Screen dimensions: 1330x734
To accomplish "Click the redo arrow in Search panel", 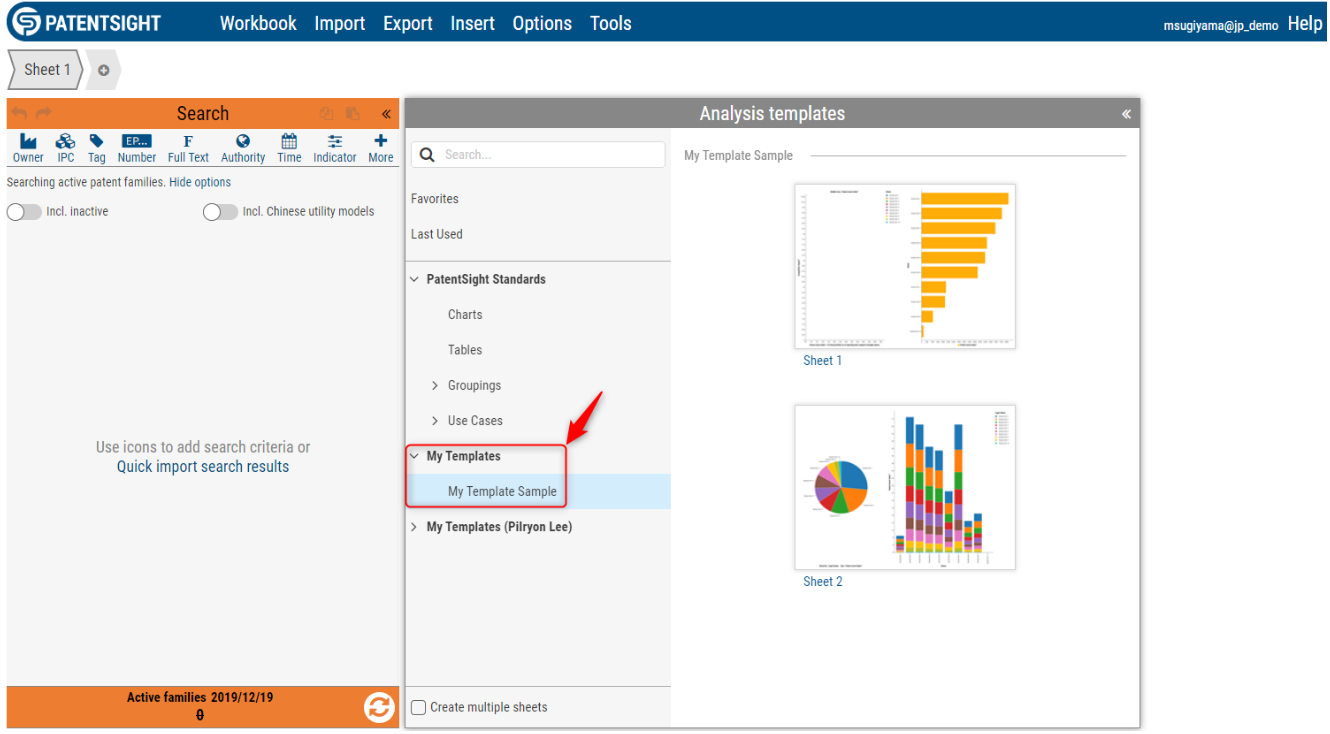I will (44, 114).
